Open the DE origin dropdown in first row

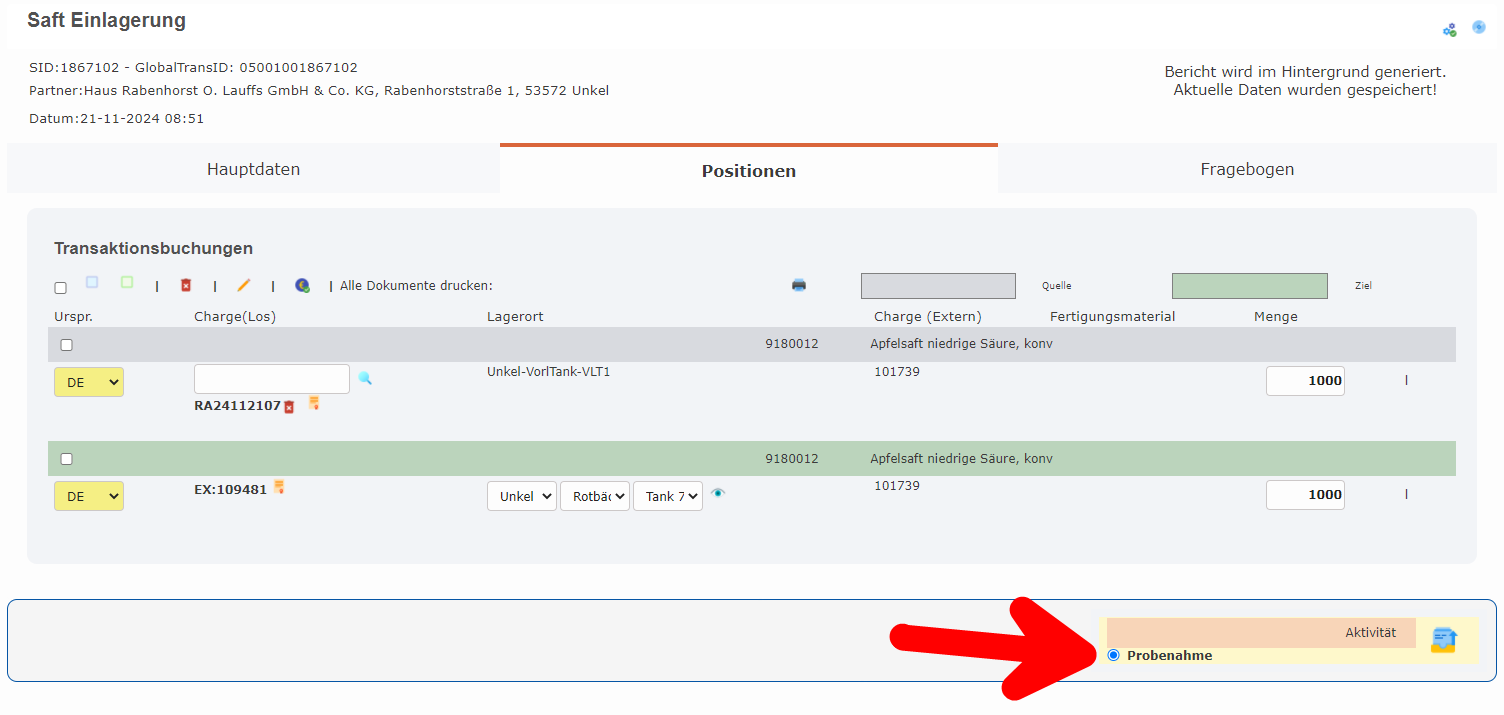89,381
